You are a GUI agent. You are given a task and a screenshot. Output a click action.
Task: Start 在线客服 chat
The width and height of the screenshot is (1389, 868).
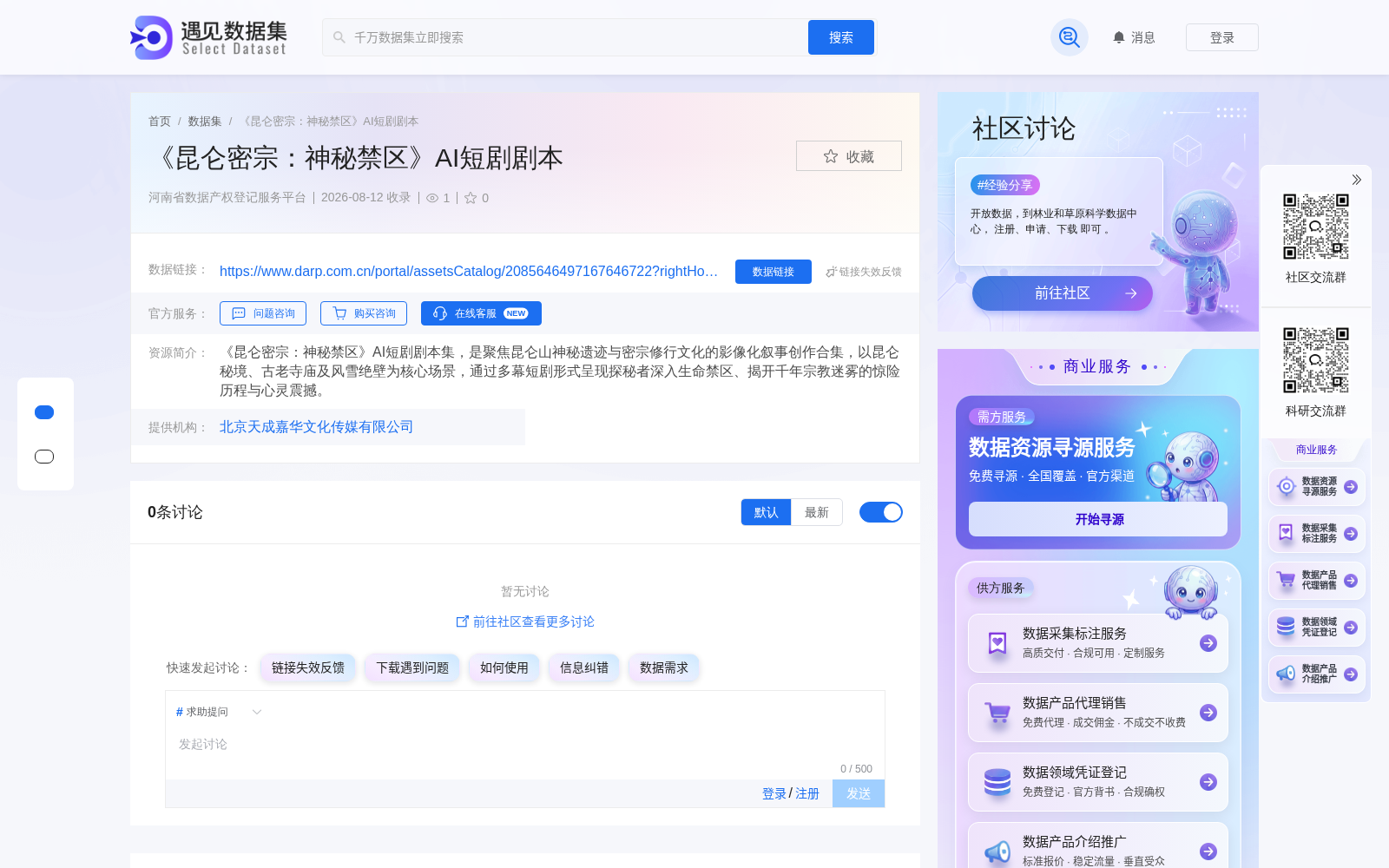pos(481,313)
